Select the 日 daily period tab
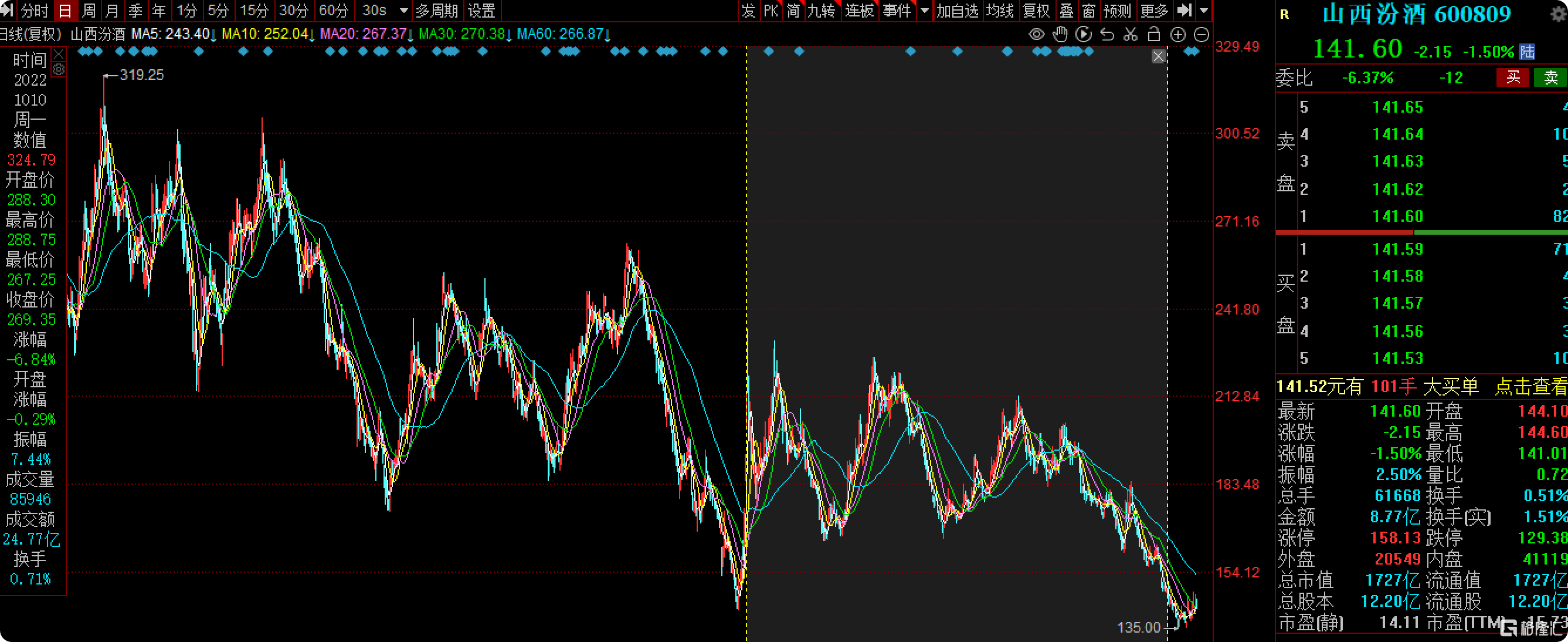The image size is (1568, 642). click(65, 11)
